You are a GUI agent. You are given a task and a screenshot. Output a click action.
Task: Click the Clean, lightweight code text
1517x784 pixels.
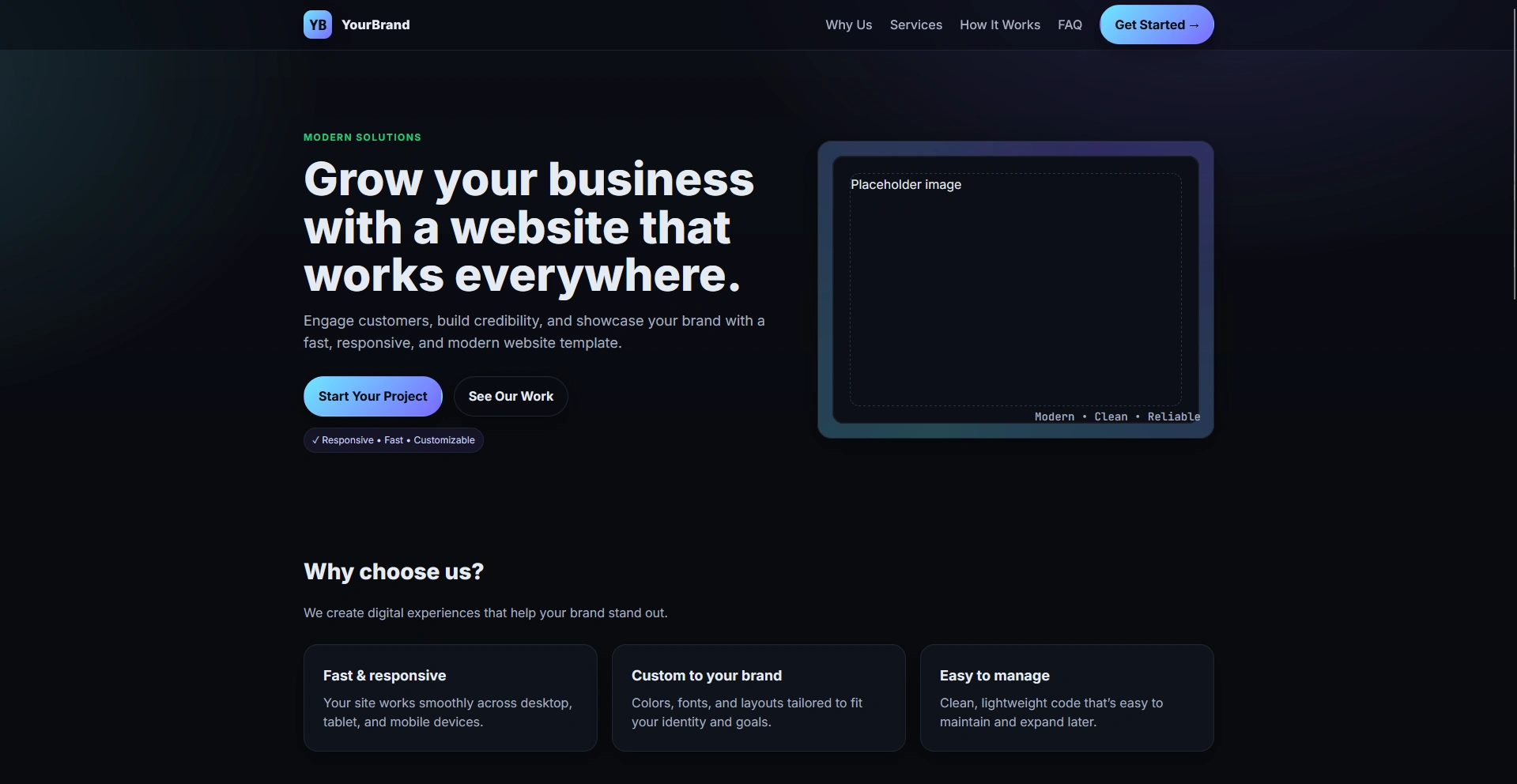point(1051,712)
